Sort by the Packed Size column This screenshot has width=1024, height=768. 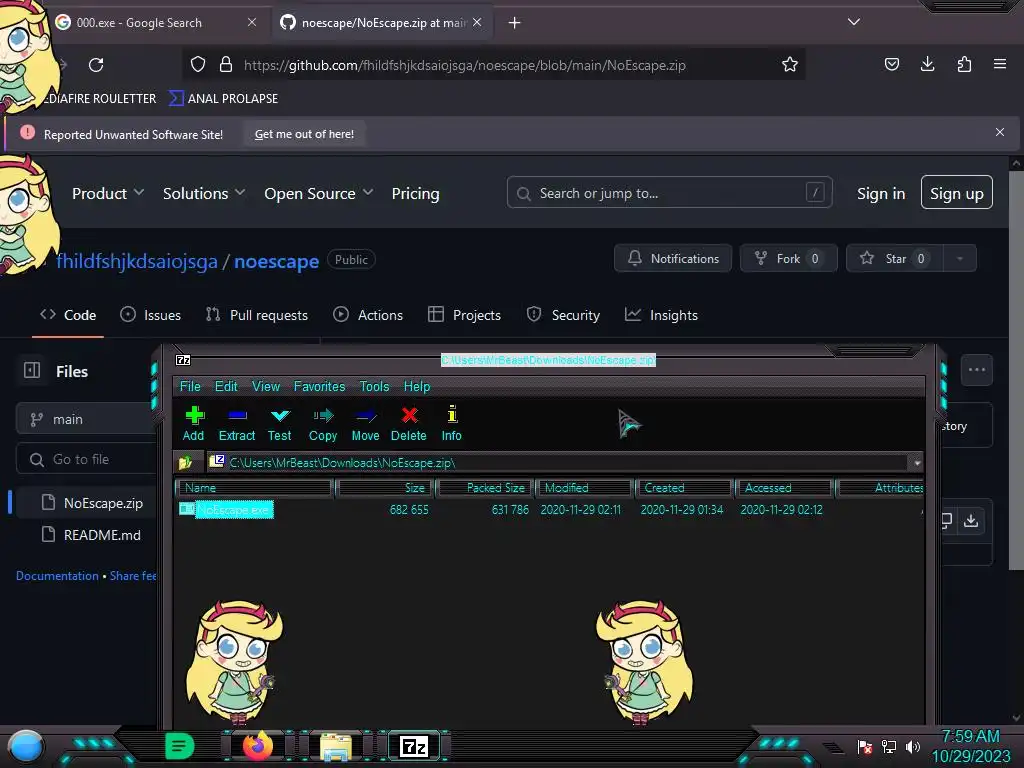(x=485, y=488)
